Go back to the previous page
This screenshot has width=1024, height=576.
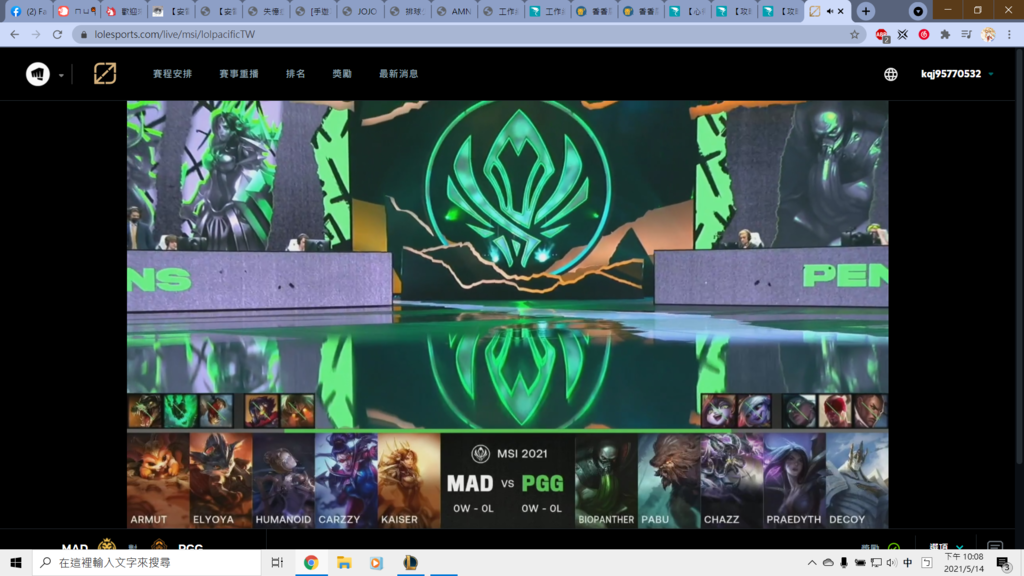coord(14,35)
